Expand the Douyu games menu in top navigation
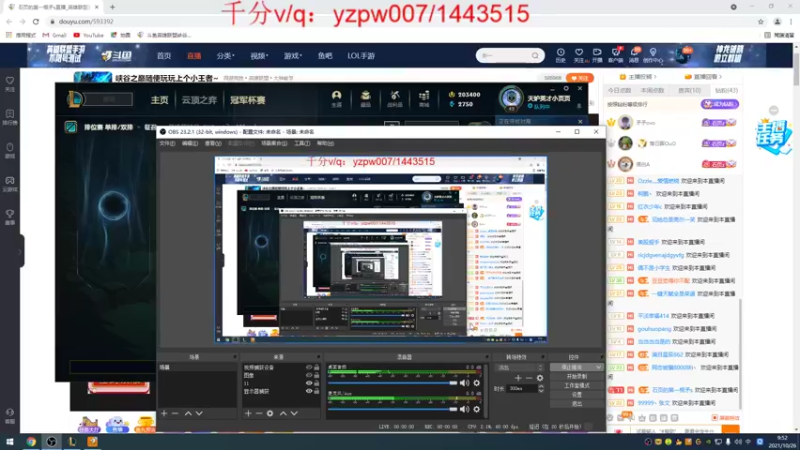 click(293, 56)
